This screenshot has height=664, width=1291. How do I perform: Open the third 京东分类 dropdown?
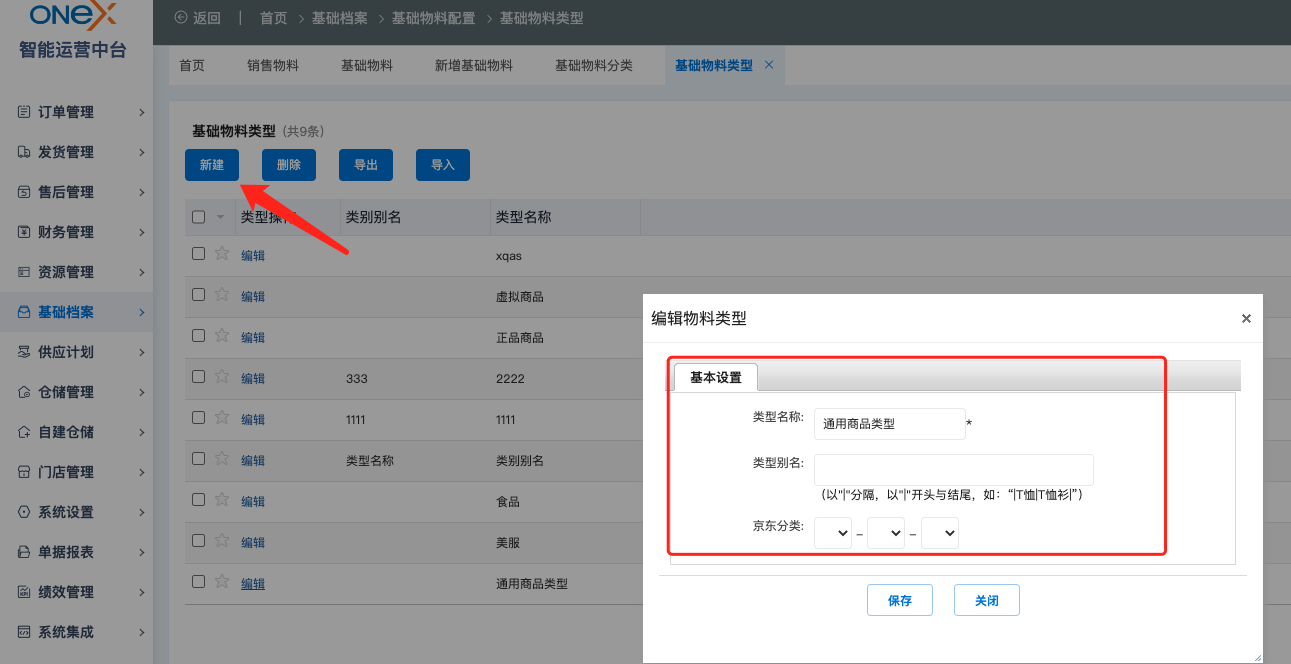(x=940, y=533)
